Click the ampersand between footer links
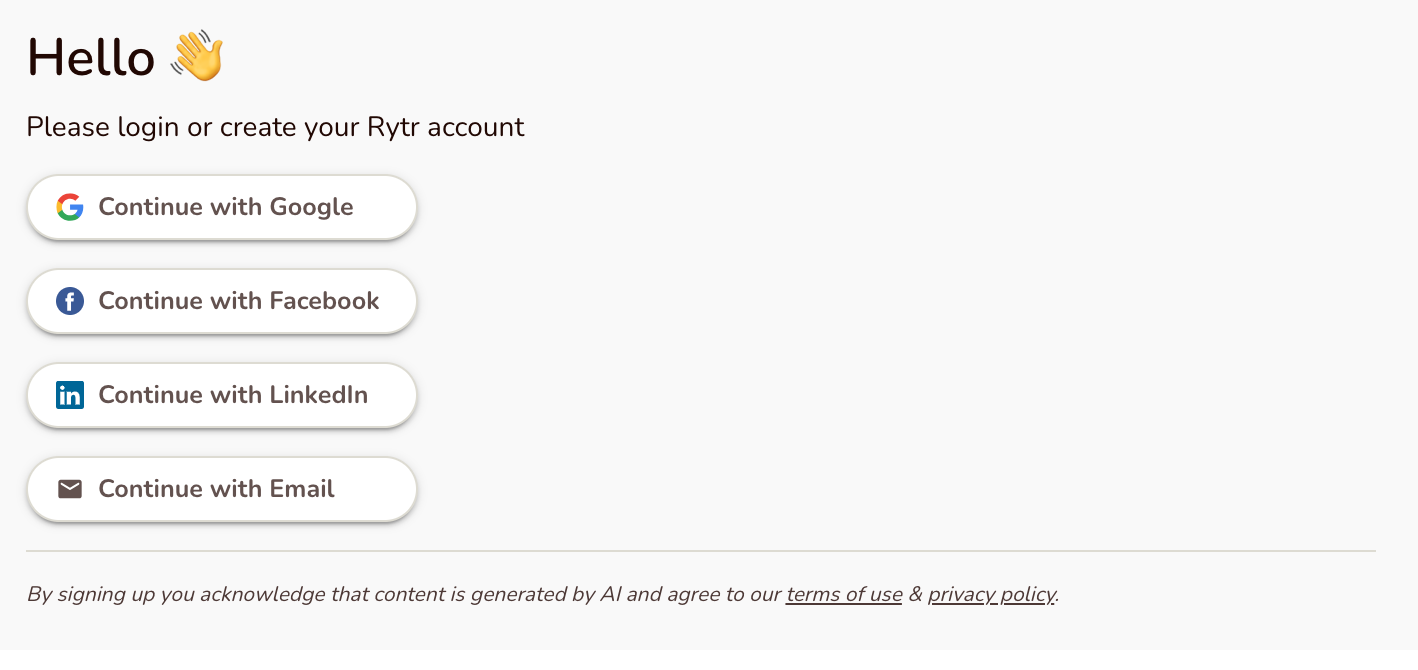Screen dimensions: 1418x670 pyautogui.click(x=915, y=595)
